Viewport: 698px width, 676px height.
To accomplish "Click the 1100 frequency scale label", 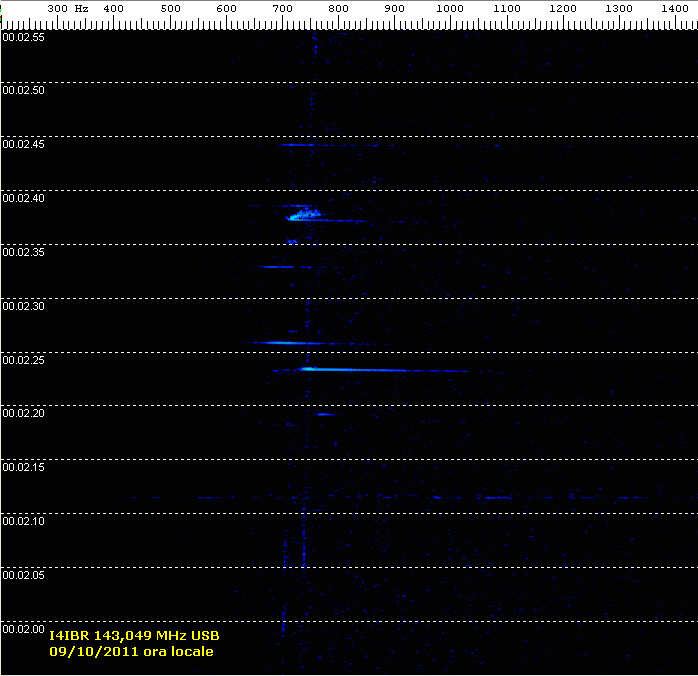I will 507,8.
